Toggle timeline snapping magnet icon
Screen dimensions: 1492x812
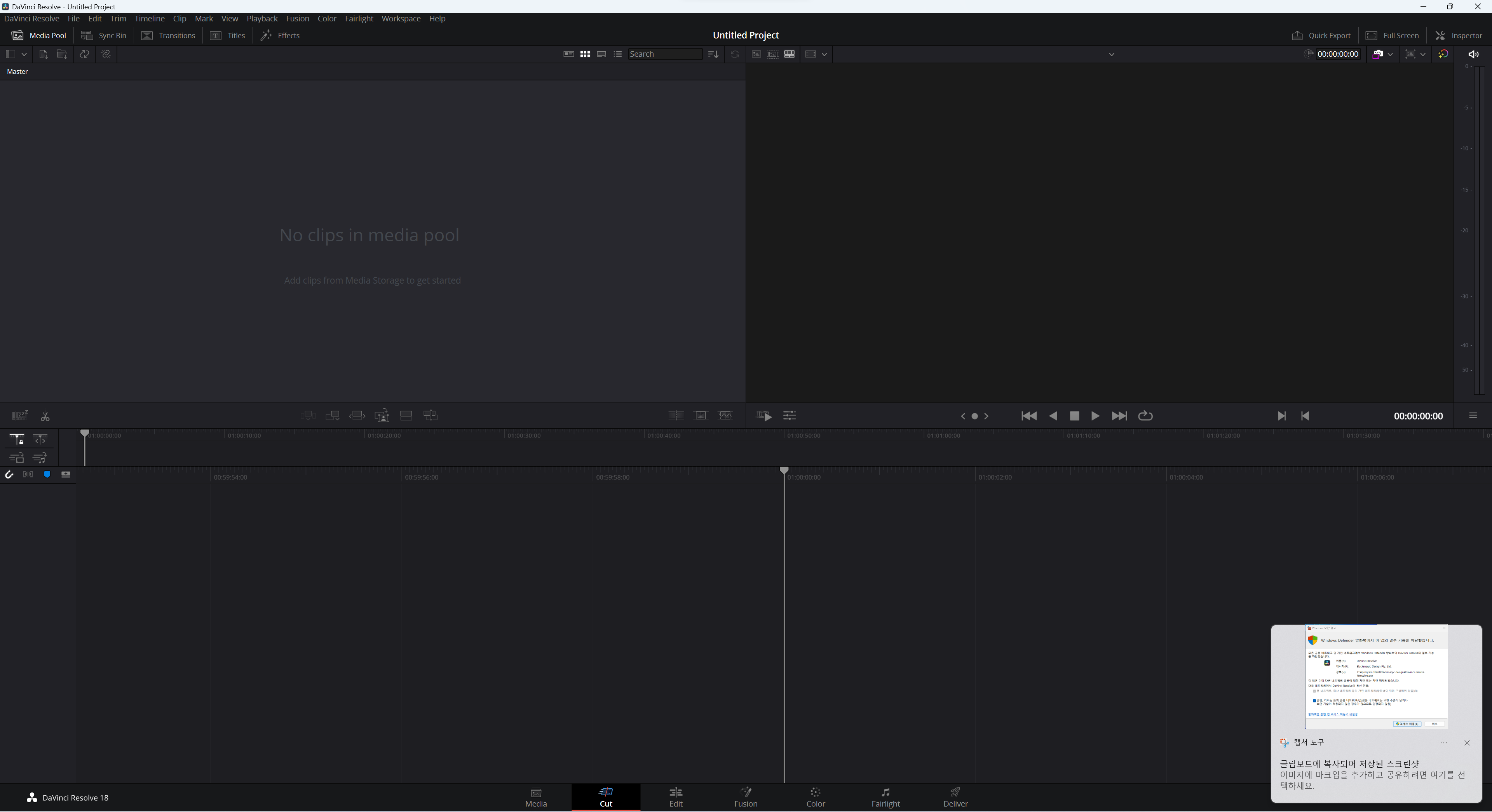pyautogui.click(x=9, y=475)
